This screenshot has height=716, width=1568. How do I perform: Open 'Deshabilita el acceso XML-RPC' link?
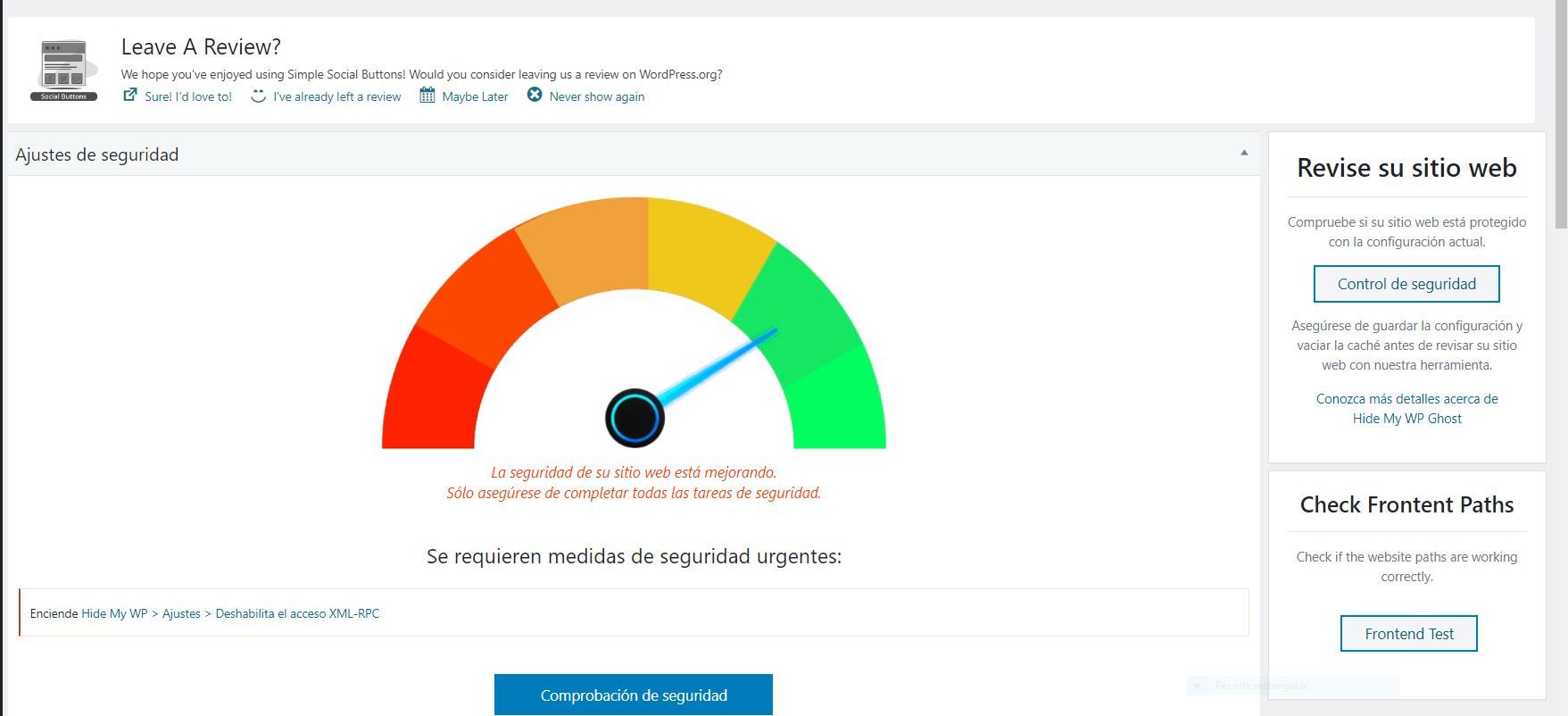click(297, 613)
